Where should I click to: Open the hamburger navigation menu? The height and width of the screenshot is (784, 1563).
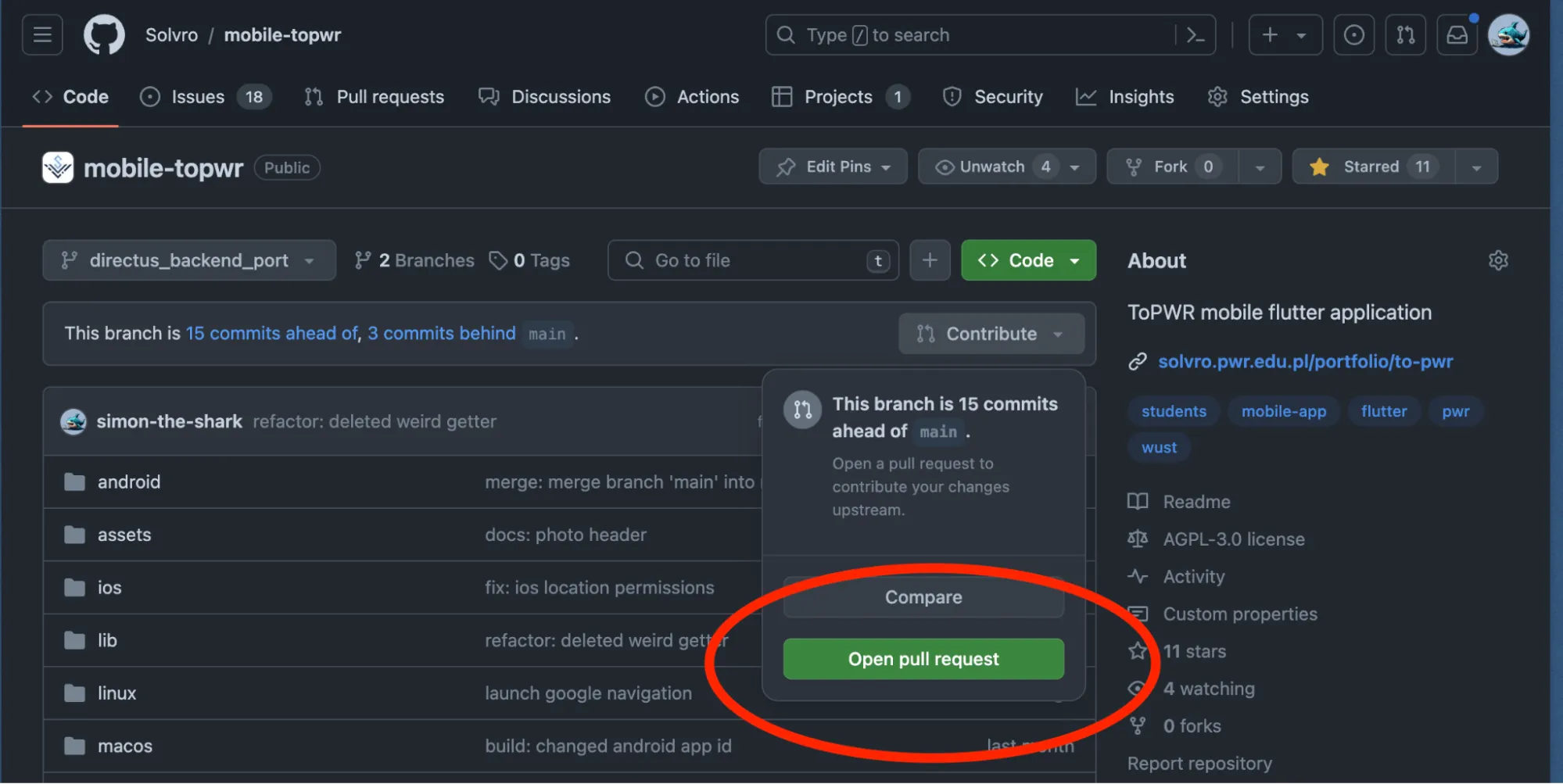(x=42, y=35)
